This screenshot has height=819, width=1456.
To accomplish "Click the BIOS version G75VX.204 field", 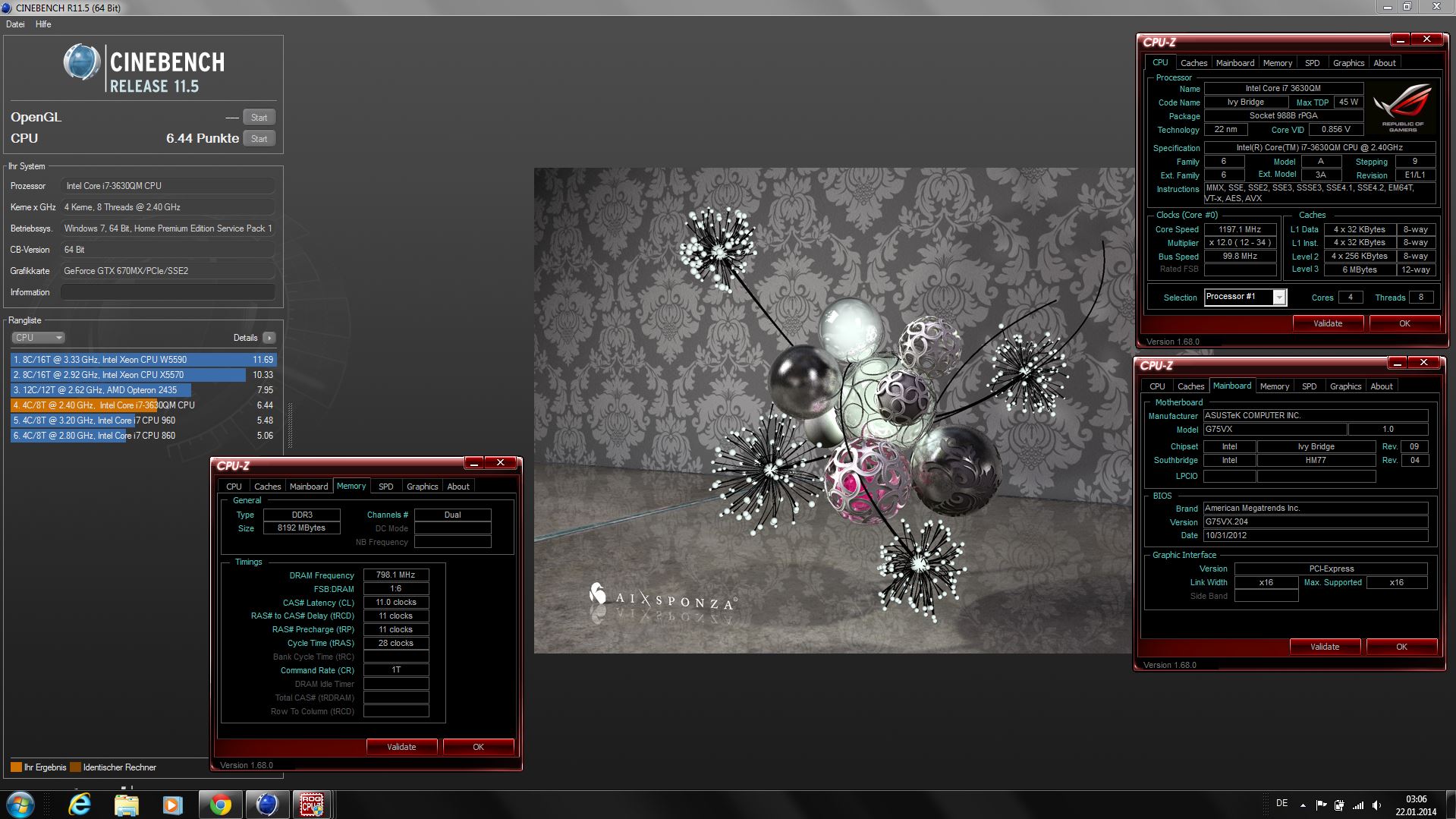I will 1316,522.
